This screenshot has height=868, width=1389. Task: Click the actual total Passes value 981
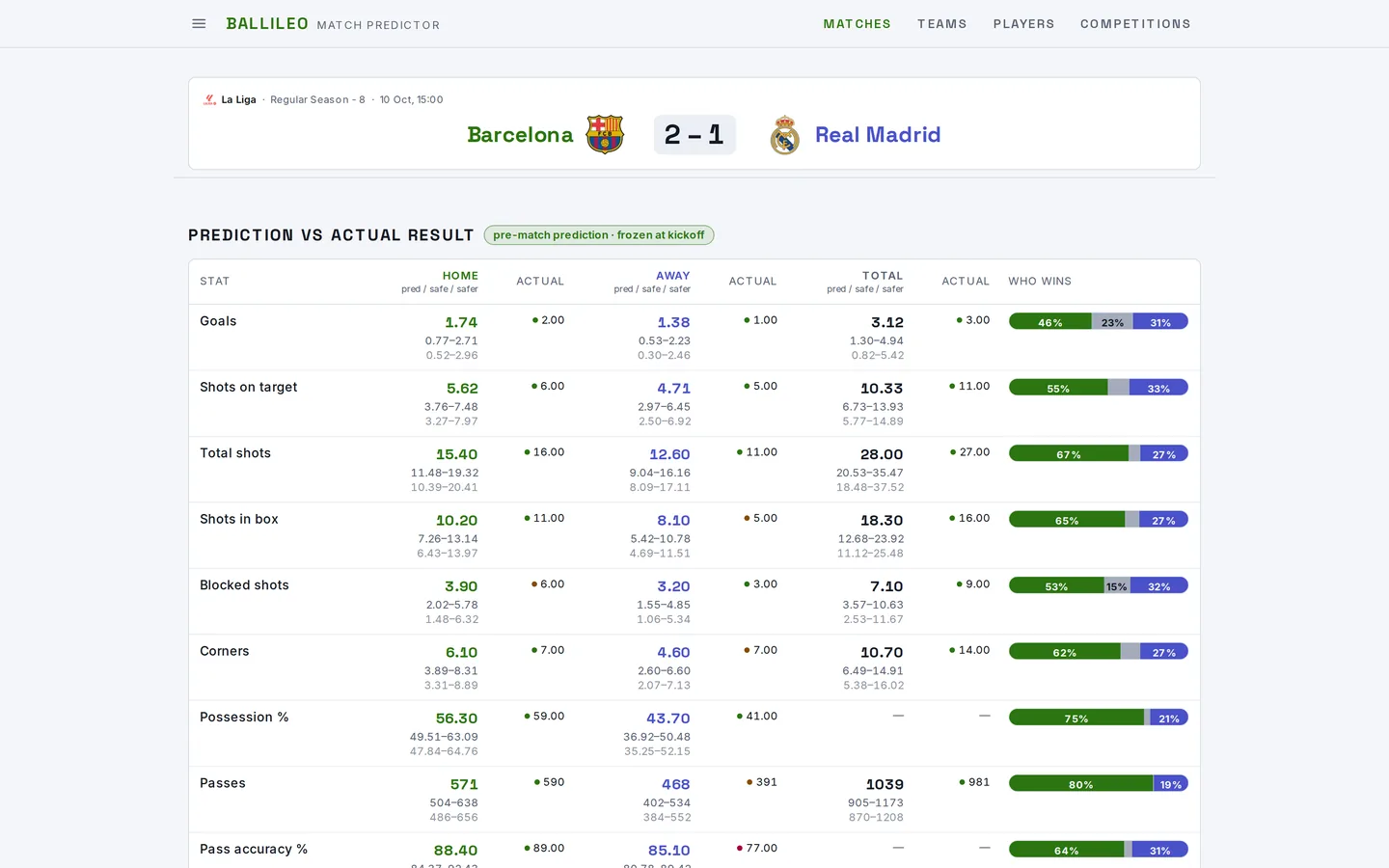[979, 782]
